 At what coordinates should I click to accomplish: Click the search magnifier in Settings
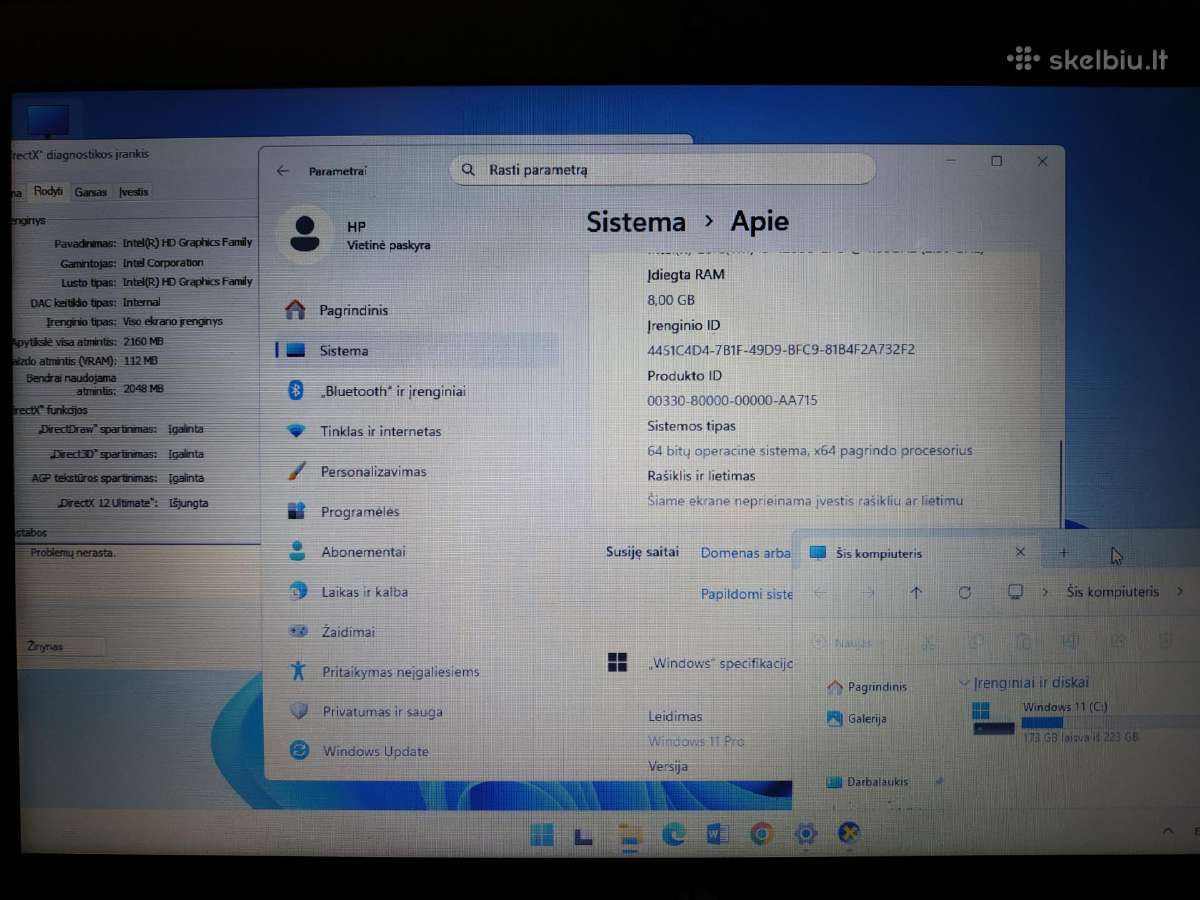pos(468,170)
